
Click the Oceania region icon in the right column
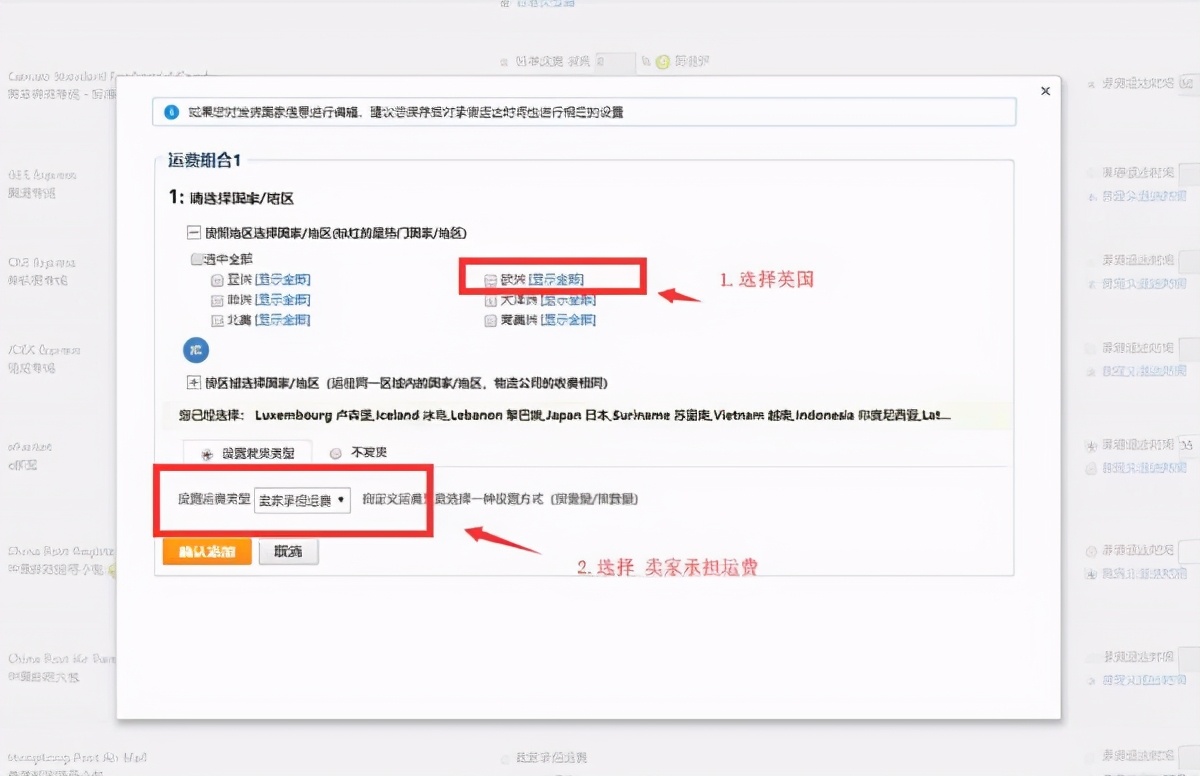point(490,300)
